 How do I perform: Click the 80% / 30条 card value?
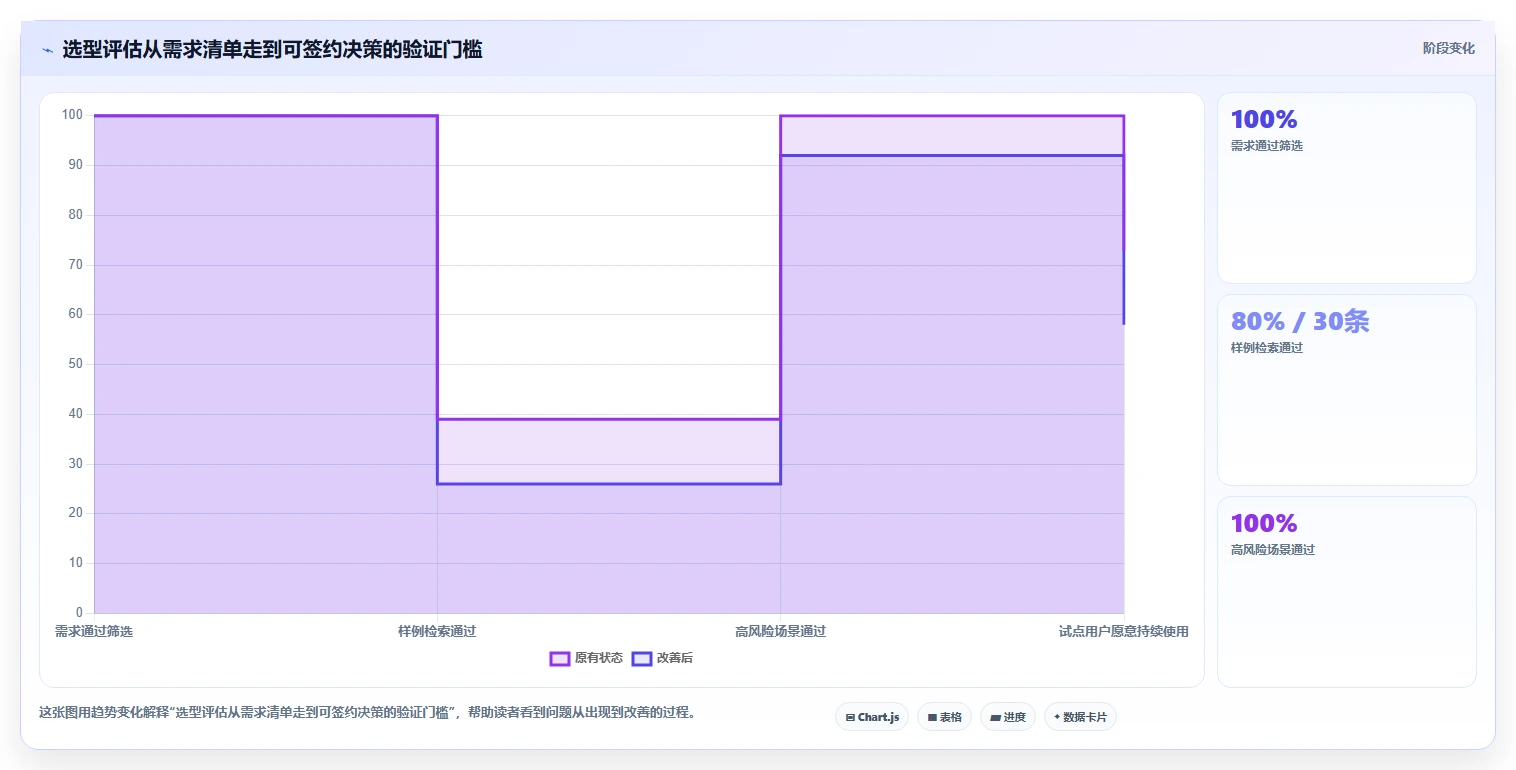pyautogui.click(x=1300, y=321)
